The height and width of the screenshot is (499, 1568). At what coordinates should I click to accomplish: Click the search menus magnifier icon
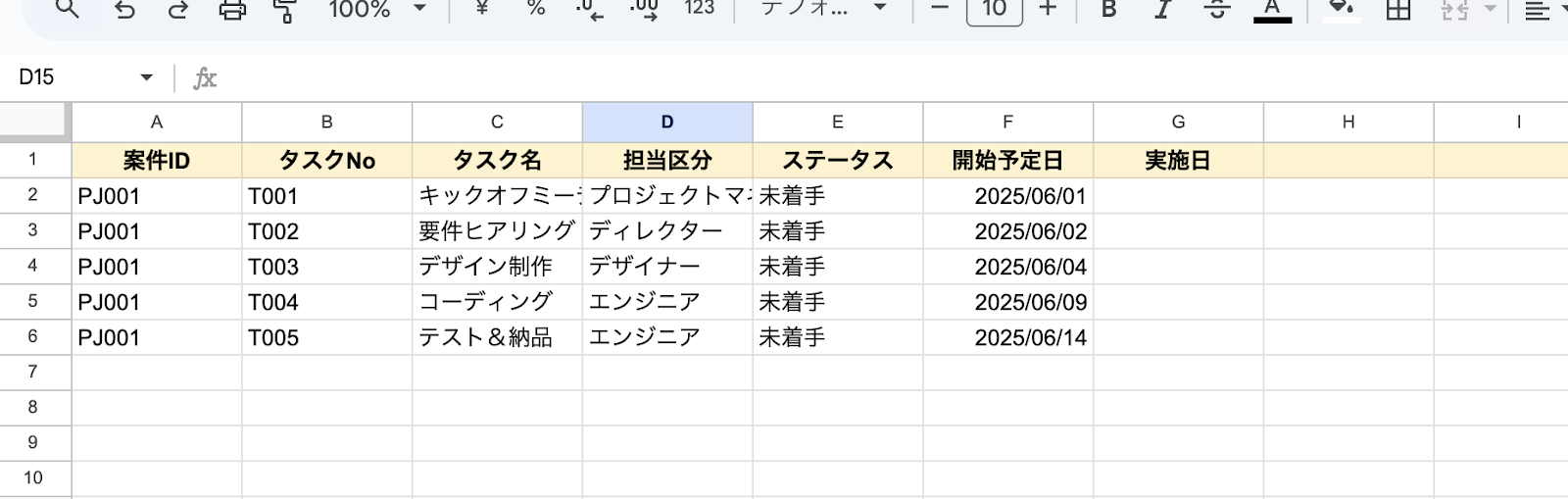[67, 9]
